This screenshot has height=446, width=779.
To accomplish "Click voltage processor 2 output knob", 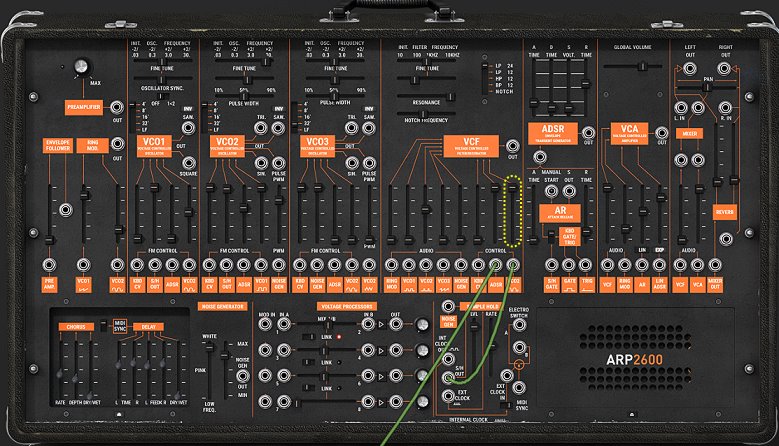I will tap(422, 325).
